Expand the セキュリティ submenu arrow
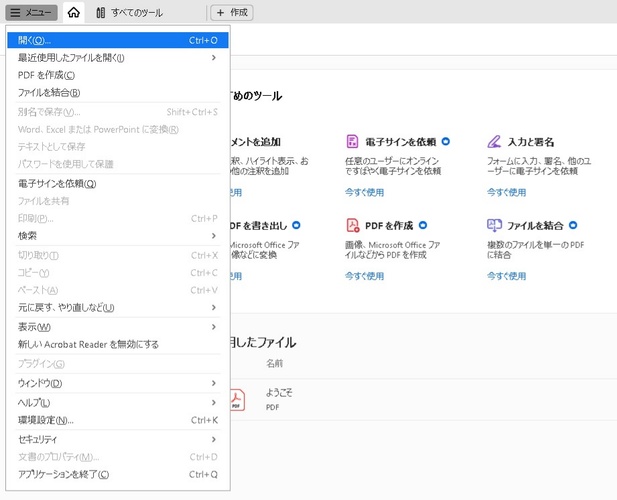The width and height of the screenshot is (617, 500). coord(214,439)
